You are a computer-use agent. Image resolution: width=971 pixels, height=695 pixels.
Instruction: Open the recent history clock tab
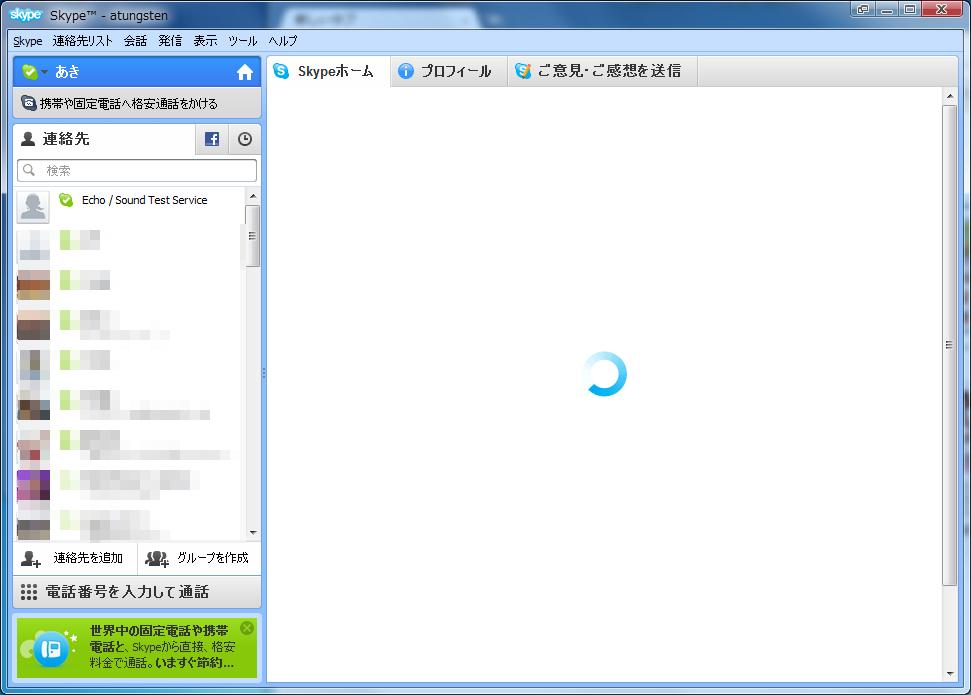pos(245,139)
